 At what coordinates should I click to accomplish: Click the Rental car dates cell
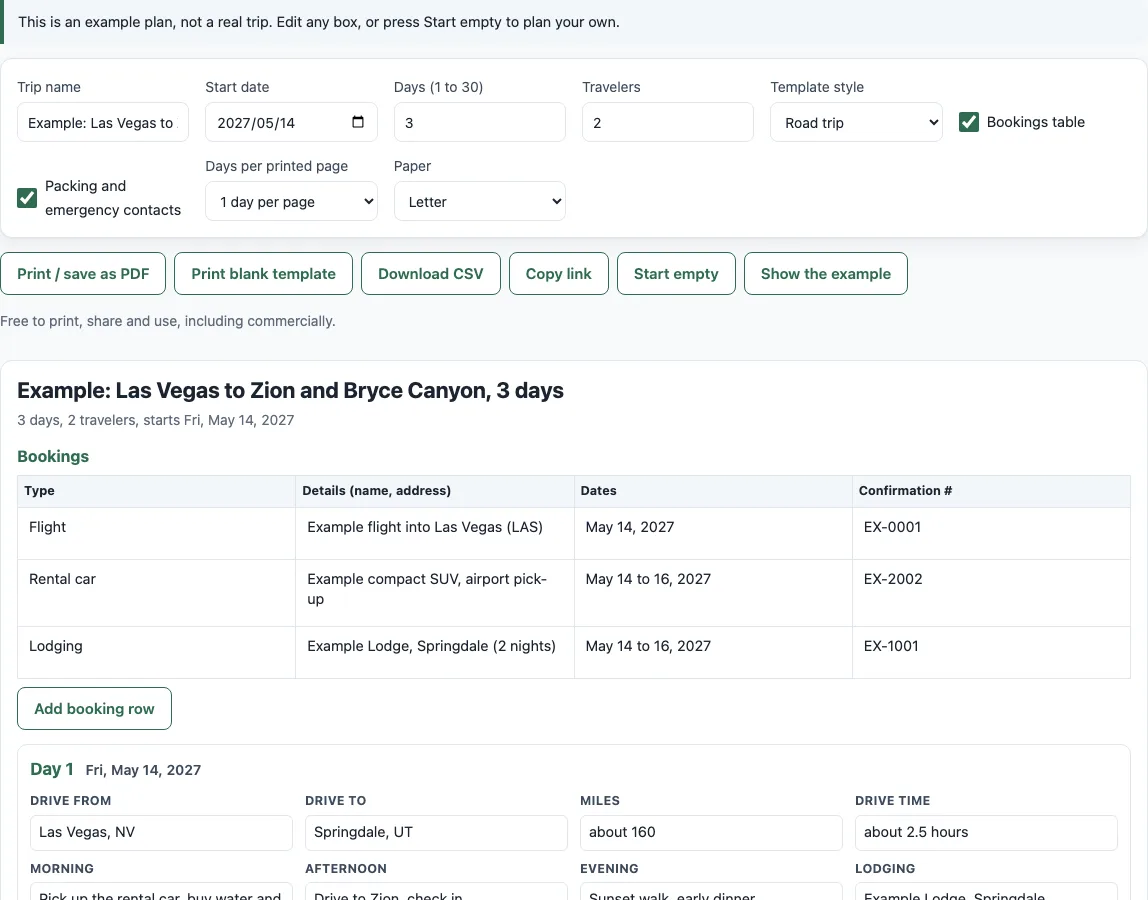pos(713,593)
